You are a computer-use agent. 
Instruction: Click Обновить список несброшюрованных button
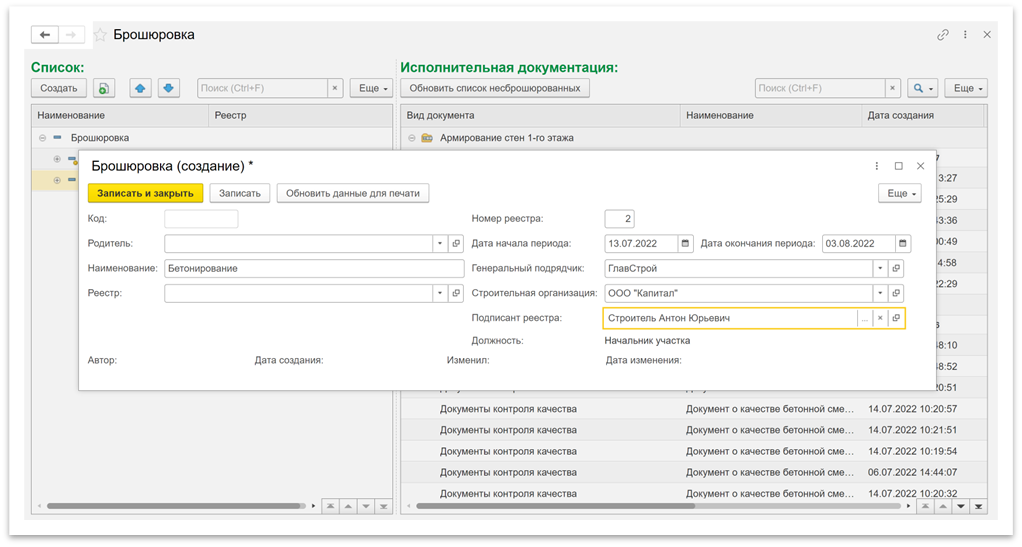495,88
